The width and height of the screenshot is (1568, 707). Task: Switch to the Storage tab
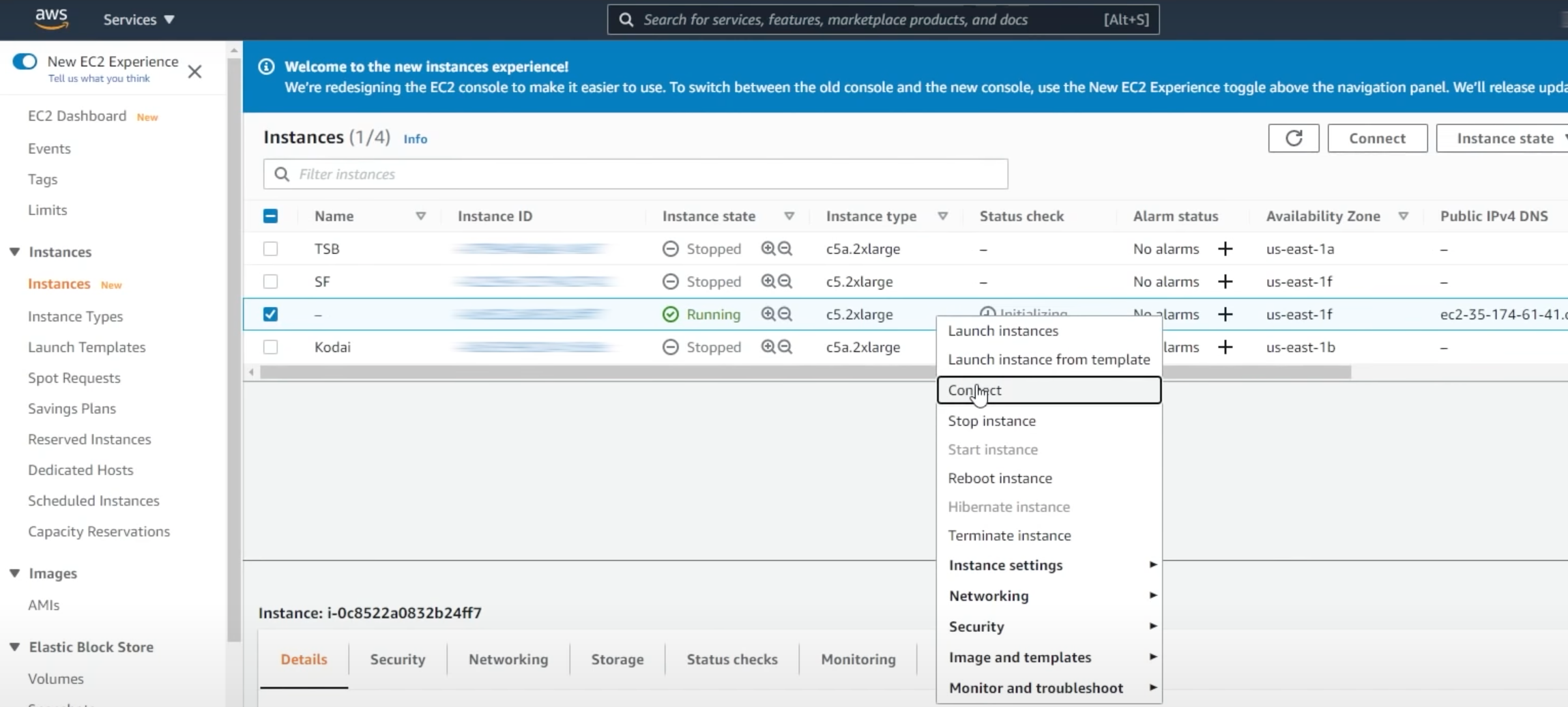point(617,659)
